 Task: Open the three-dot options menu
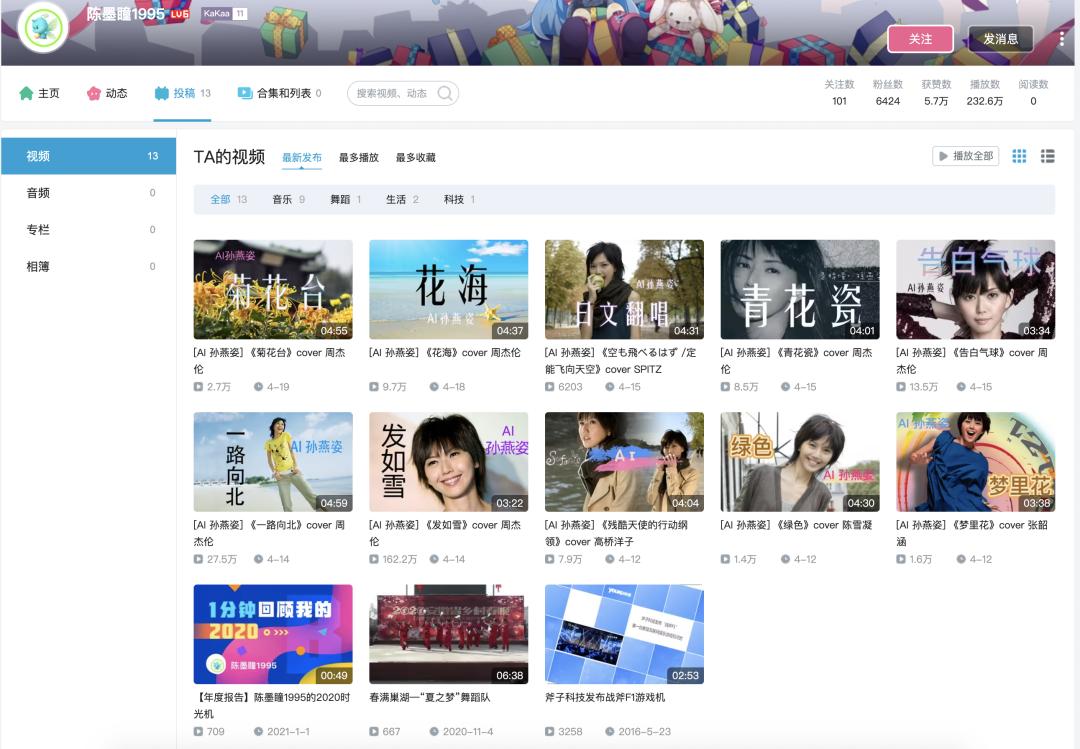(x=1062, y=39)
